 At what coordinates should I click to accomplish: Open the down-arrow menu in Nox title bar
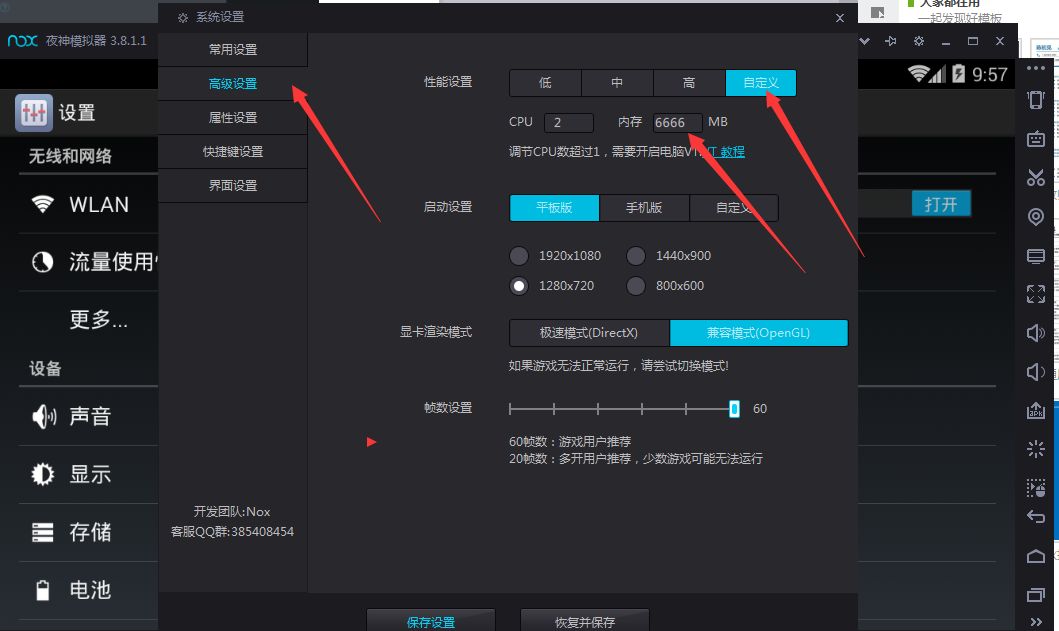click(864, 41)
